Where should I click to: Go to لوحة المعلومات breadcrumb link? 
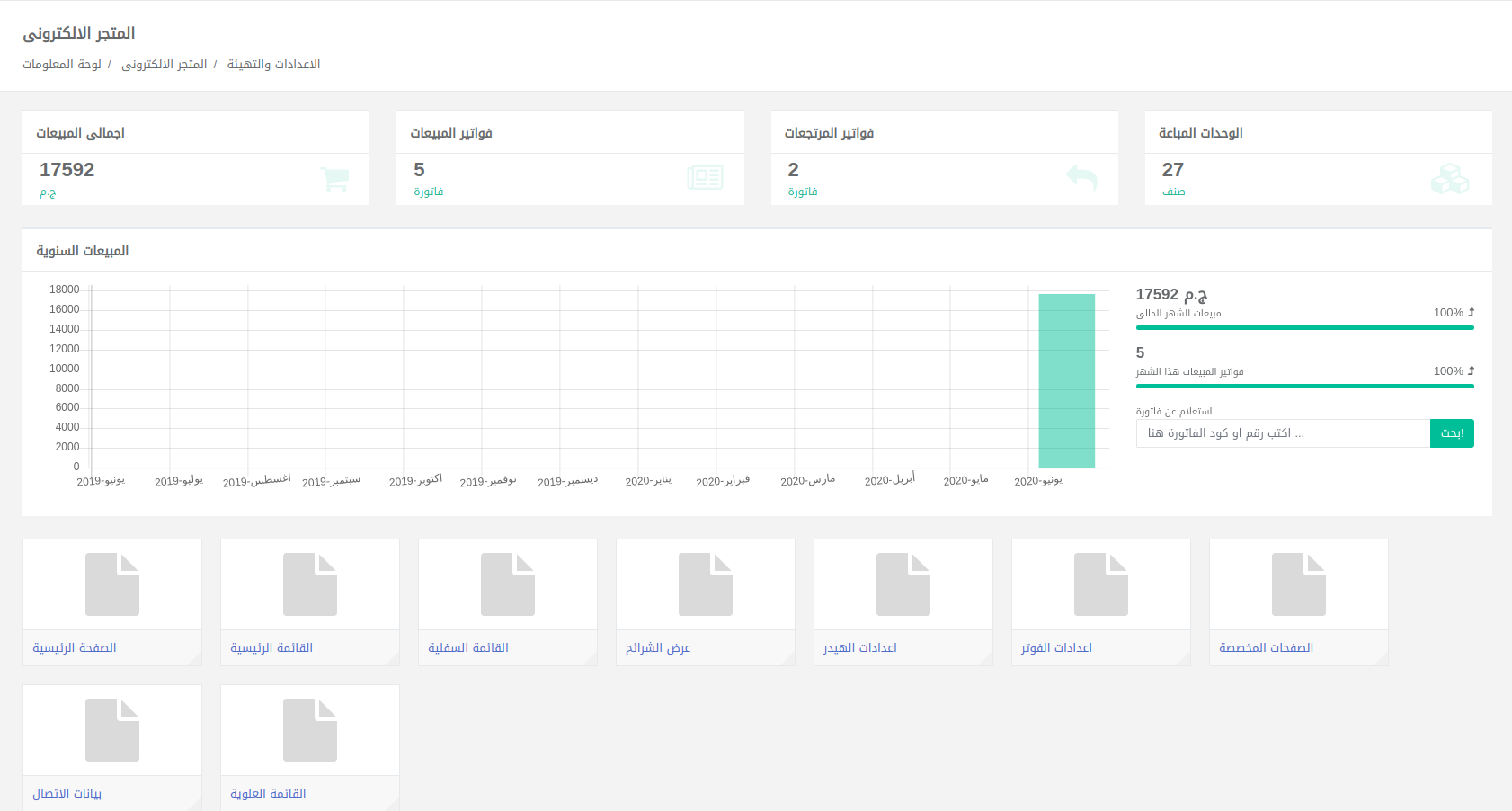coord(62,65)
